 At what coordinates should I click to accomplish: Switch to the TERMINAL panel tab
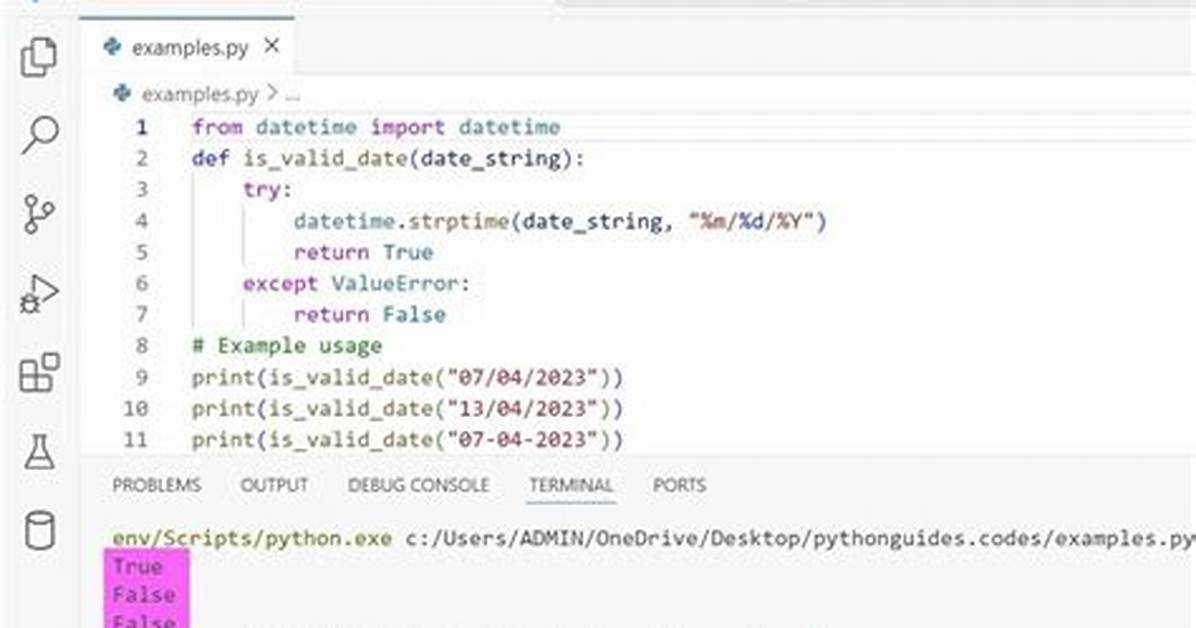point(571,485)
